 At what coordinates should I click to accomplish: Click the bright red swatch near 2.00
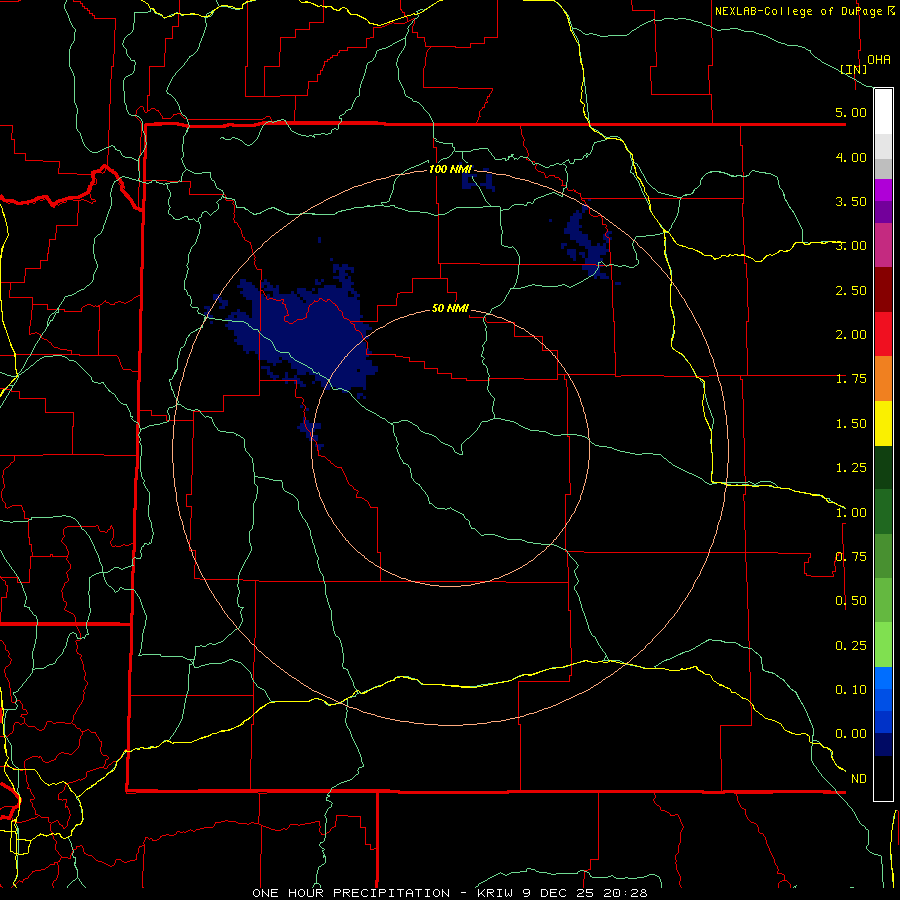883,334
